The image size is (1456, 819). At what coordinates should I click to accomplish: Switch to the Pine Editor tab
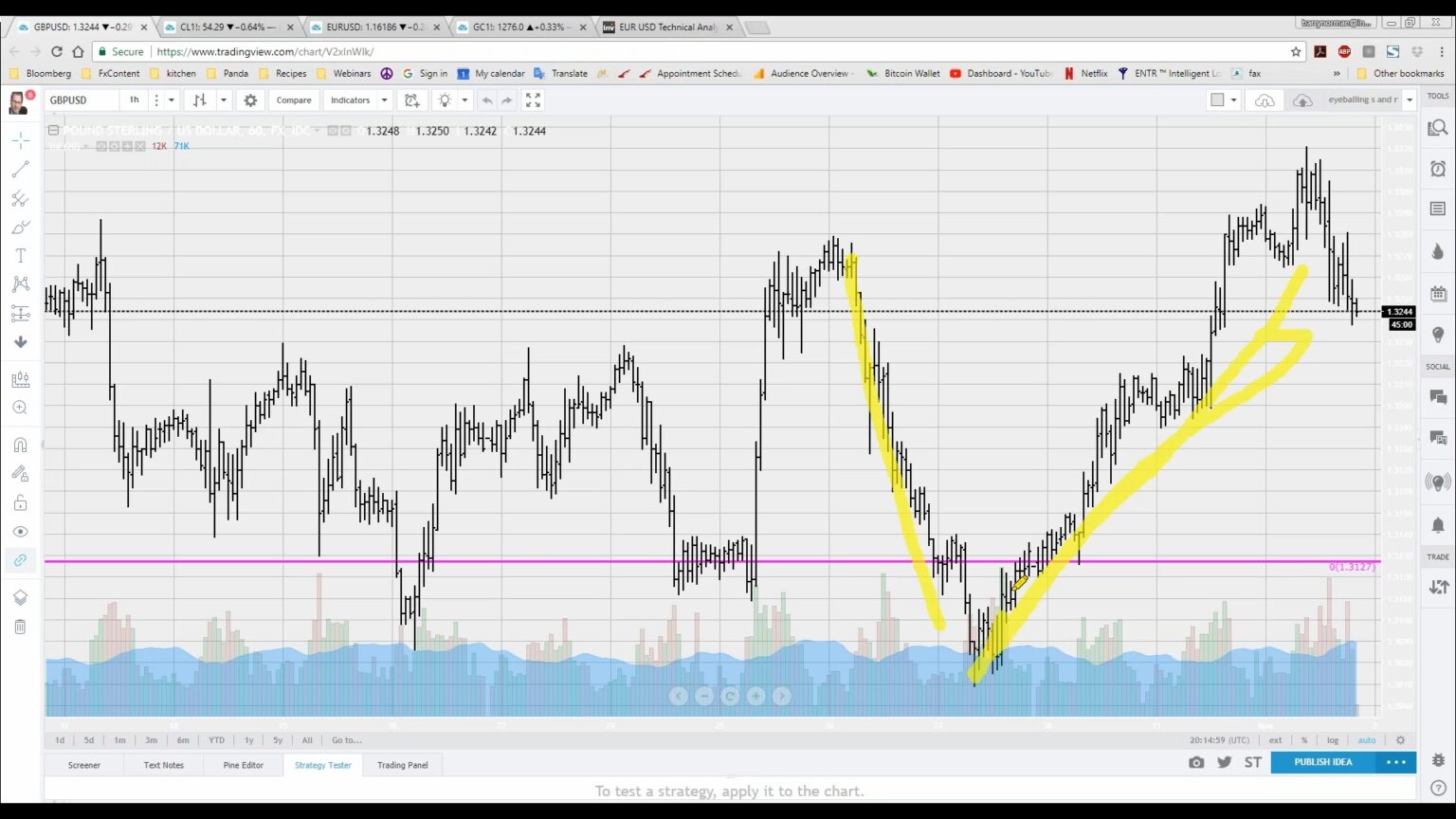point(243,764)
